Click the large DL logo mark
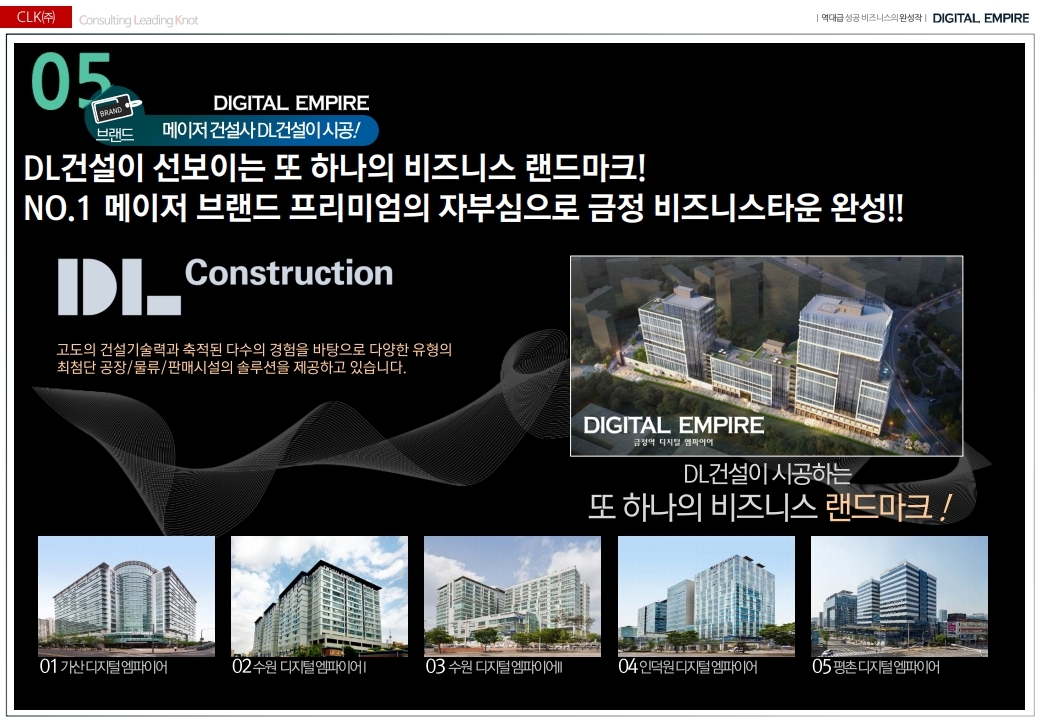This screenshot has height=720, width=1040. point(119,286)
